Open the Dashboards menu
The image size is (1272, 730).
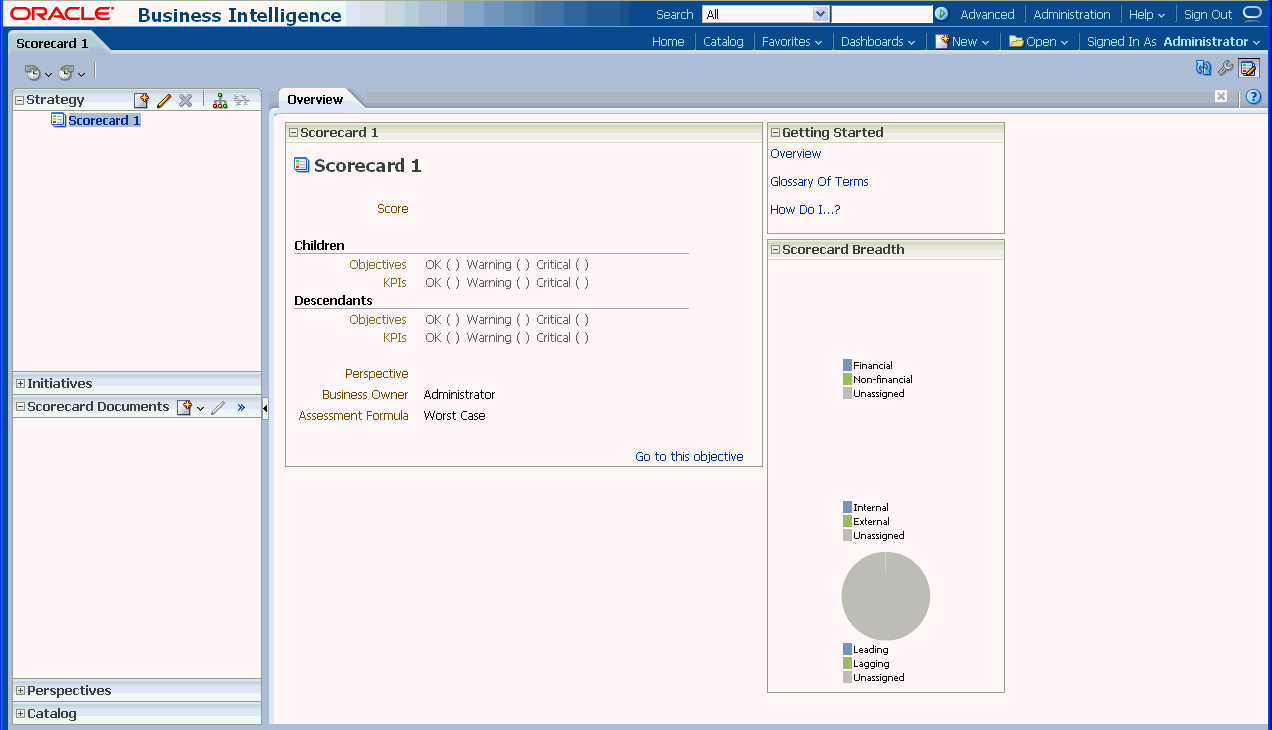pos(878,42)
